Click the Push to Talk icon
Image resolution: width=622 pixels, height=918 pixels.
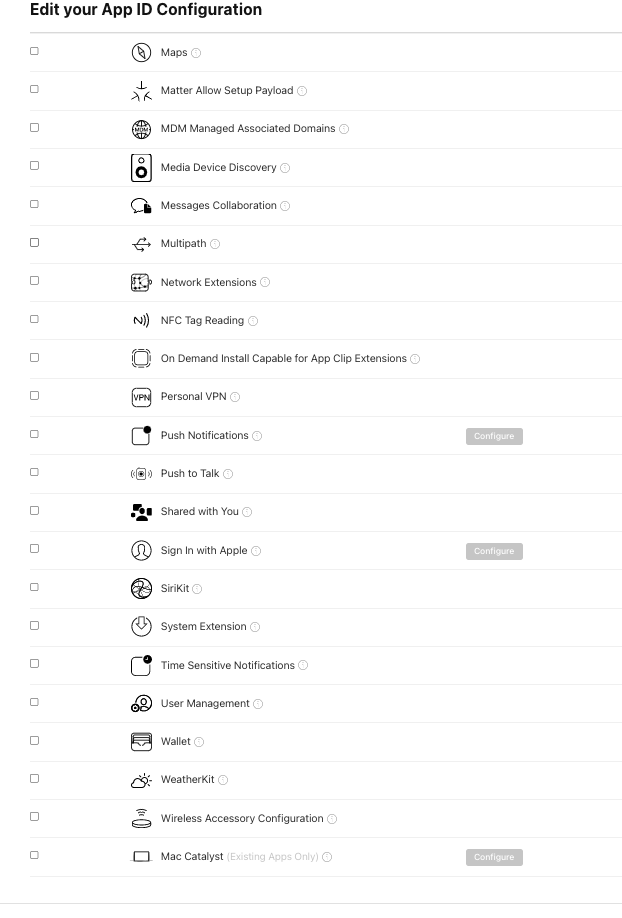click(x=141, y=473)
